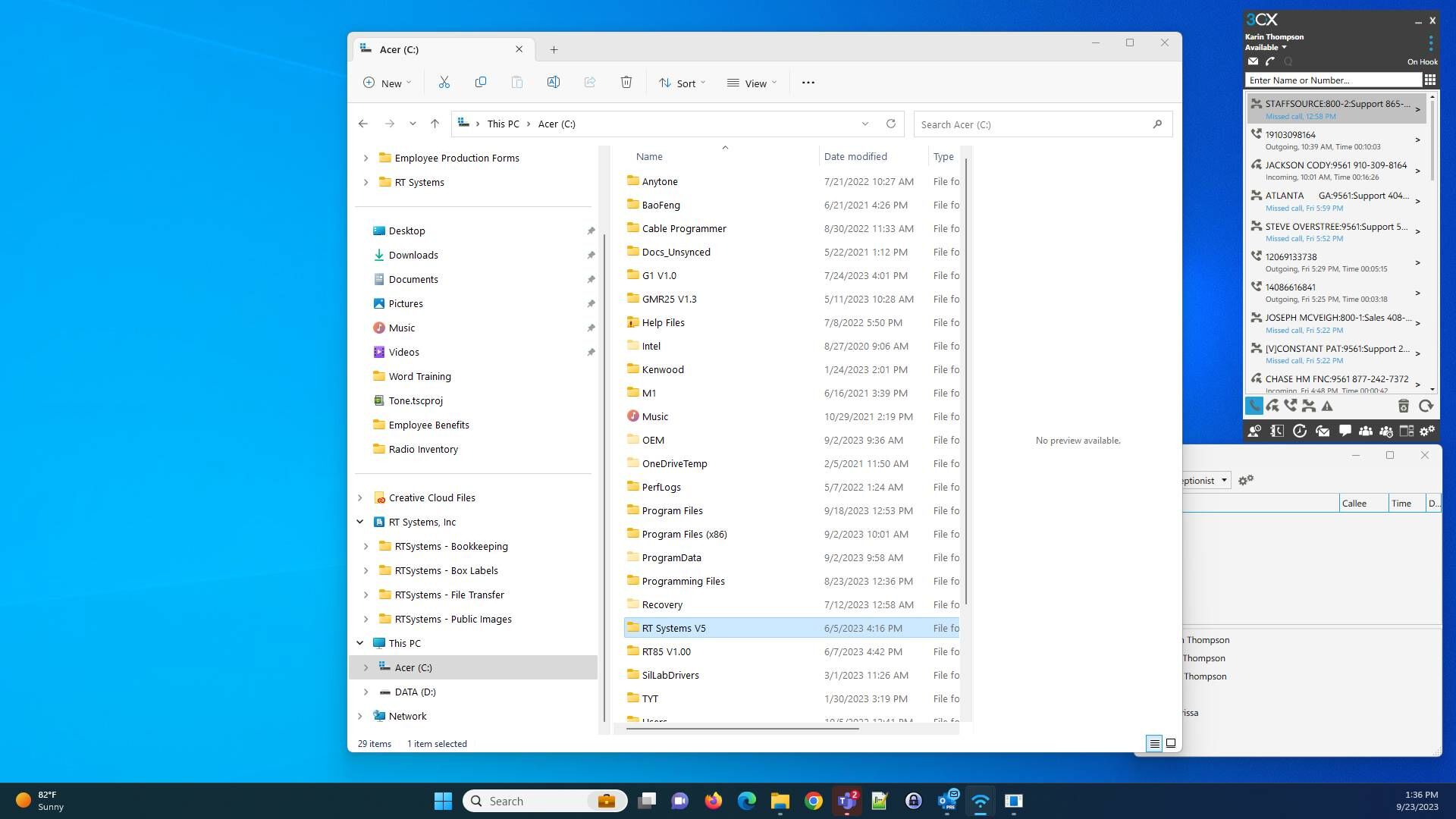1456x819 pixels.
Task: Open STAFFSOURCE missed call entry
Action: [x=1336, y=109]
